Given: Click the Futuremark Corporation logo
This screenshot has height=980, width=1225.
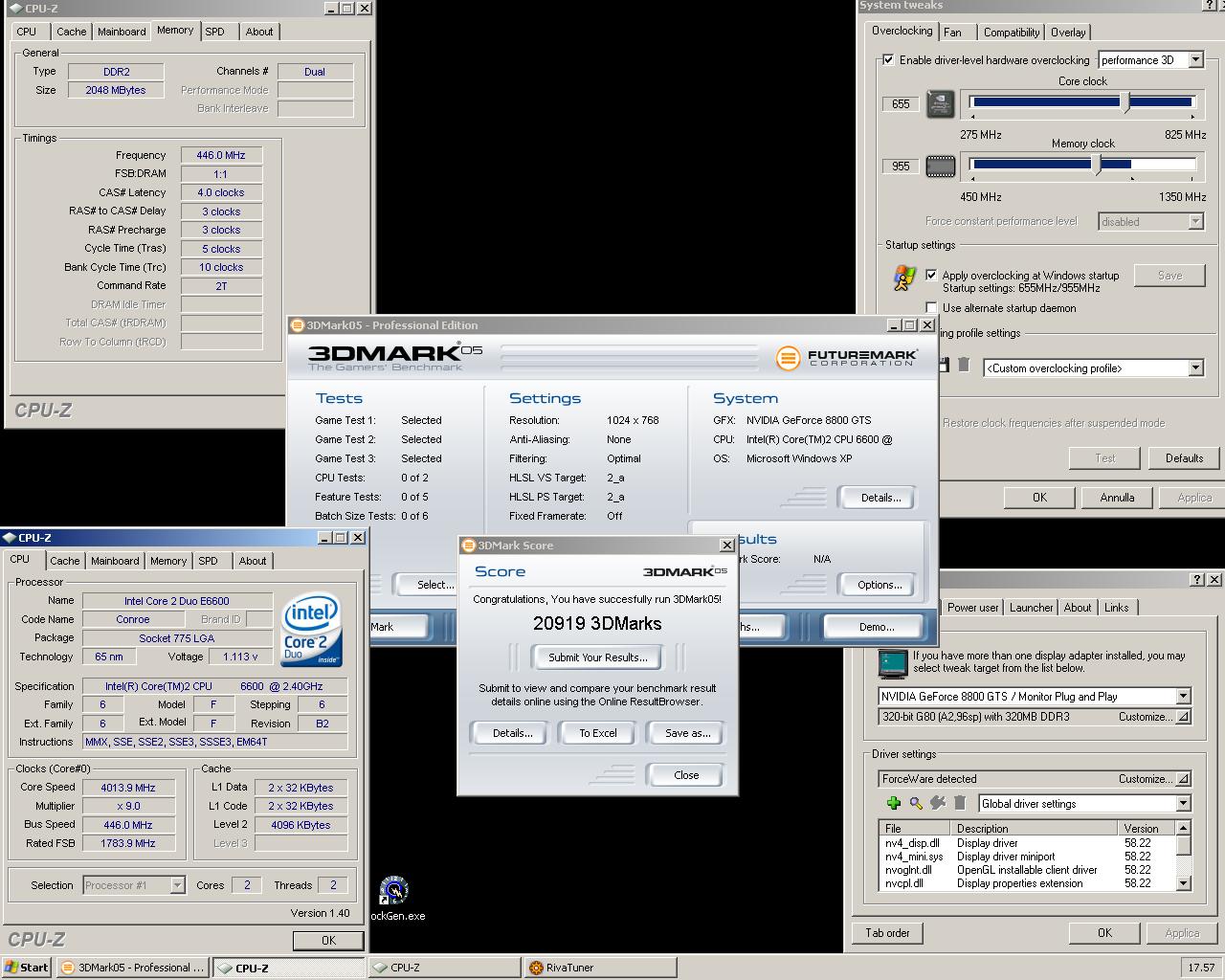Looking at the screenshot, I should coord(846,358).
